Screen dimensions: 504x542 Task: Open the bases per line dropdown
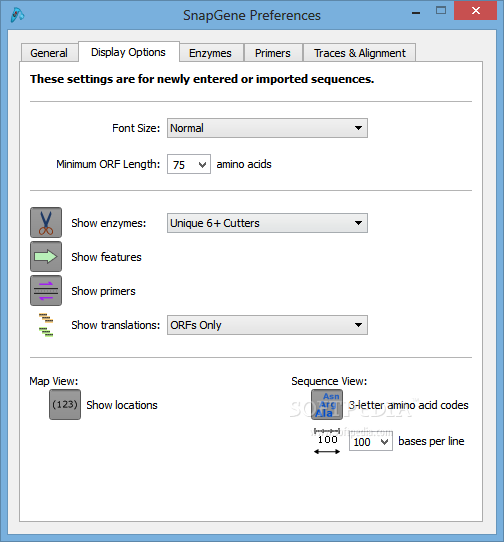coord(371,441)
